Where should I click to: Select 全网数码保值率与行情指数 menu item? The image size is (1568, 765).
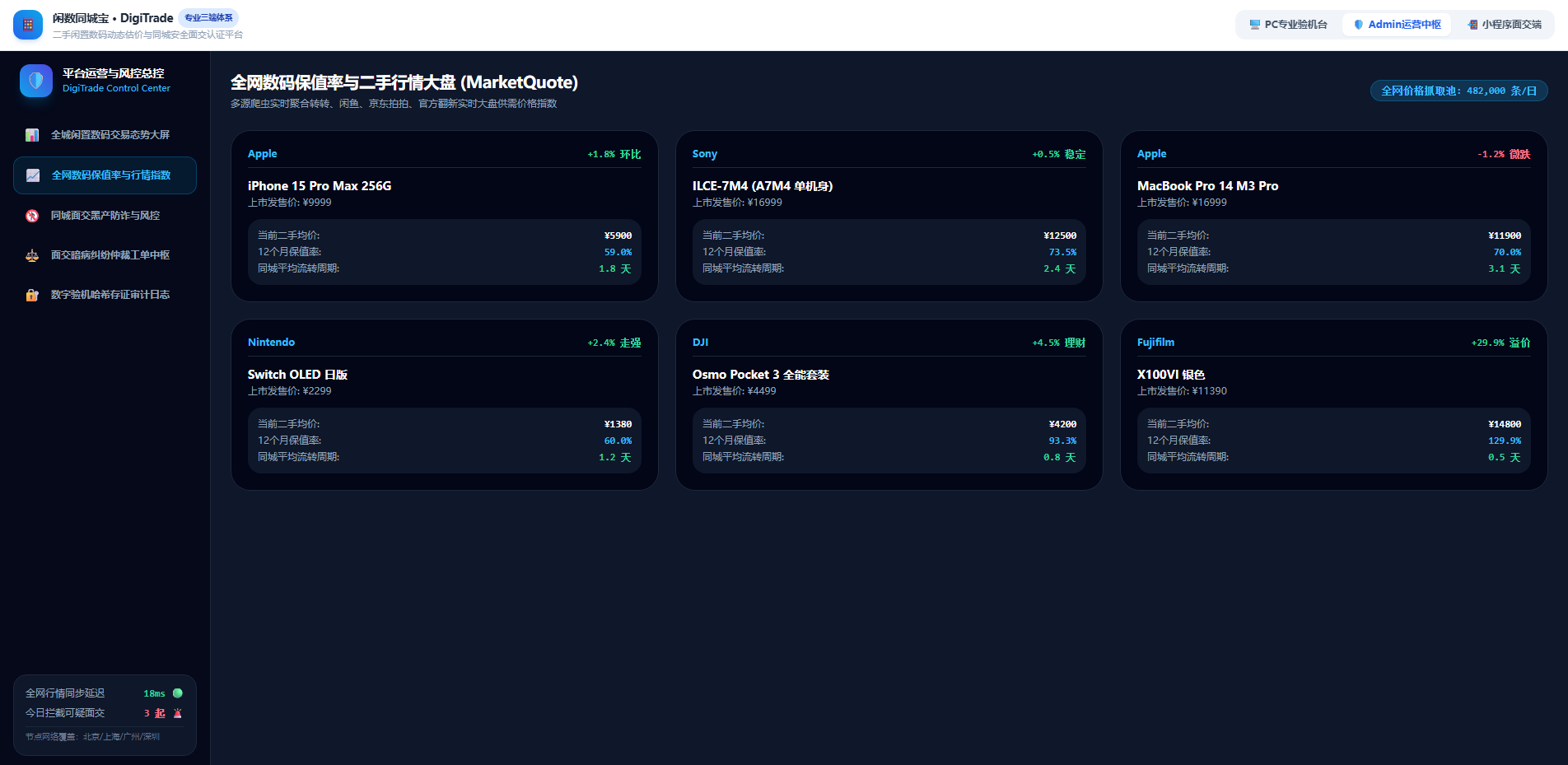tap(105, 175)
